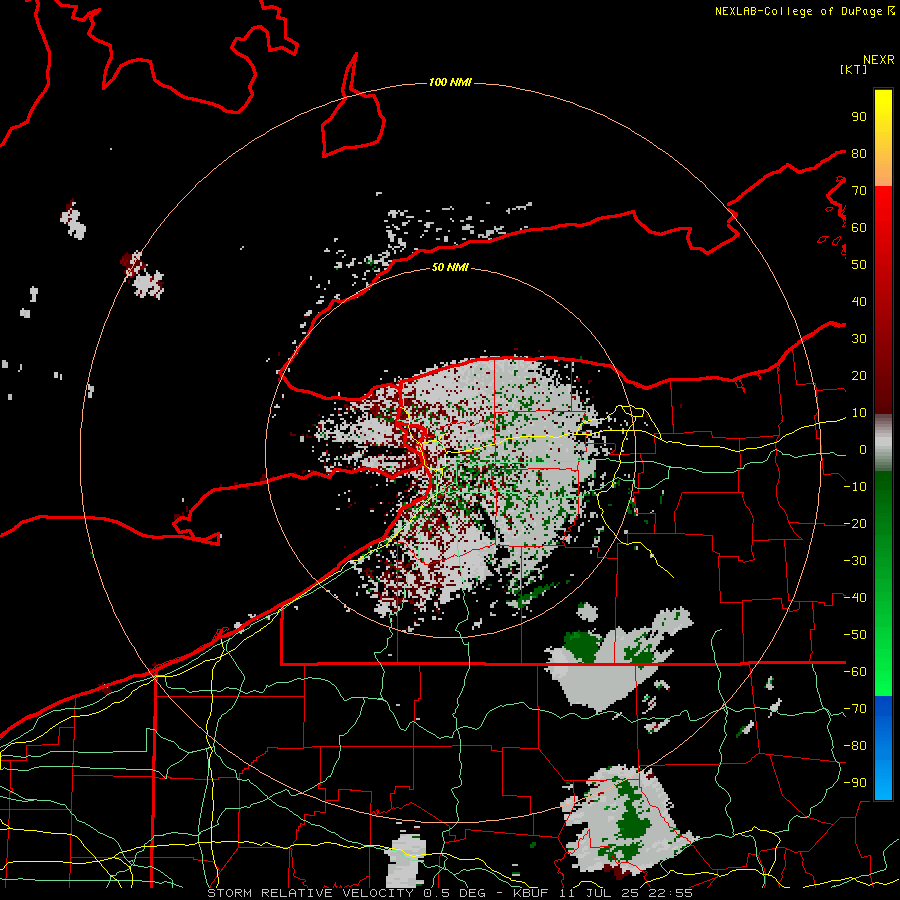Click the positive 40 knot scale label
The image size is (900, 900).
(x=859, y=301)
